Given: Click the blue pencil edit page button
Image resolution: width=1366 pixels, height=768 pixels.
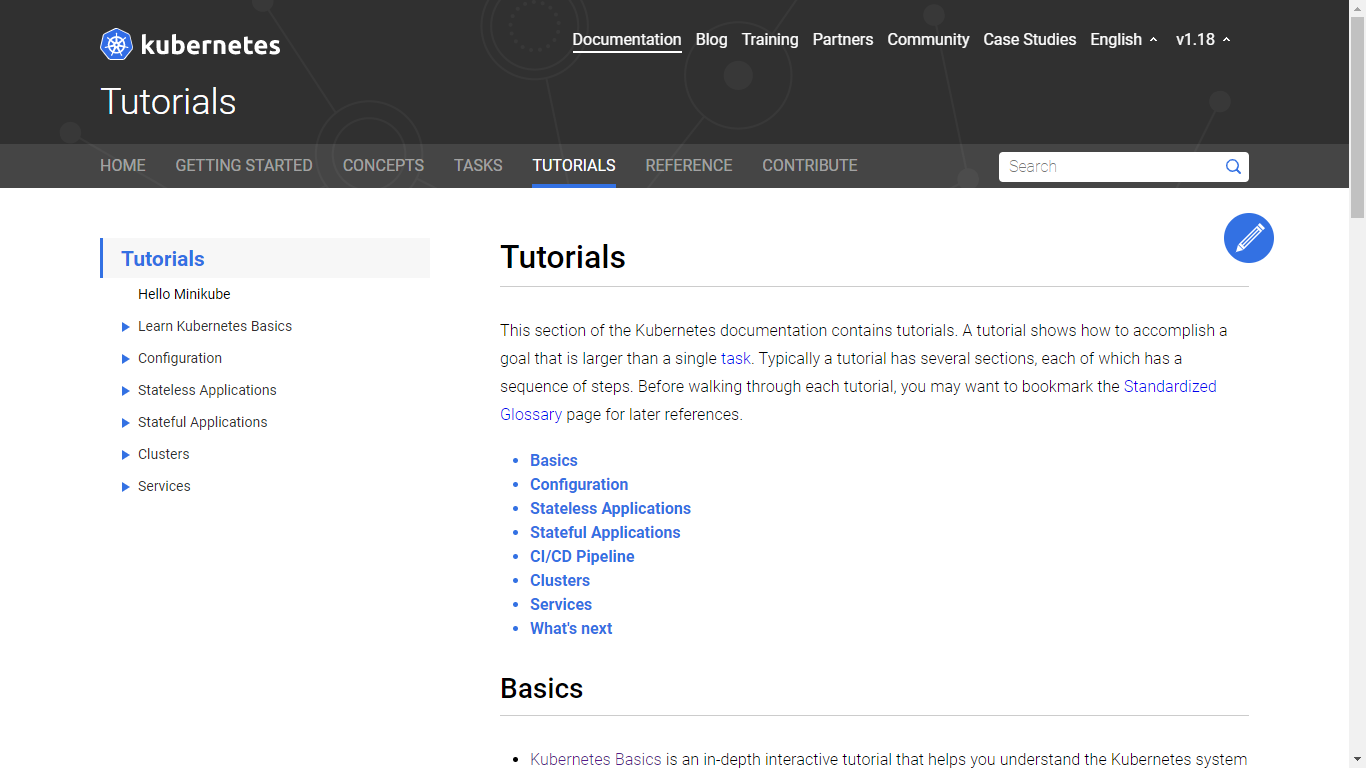Looking at the screenshot, I should [1248, 238].
